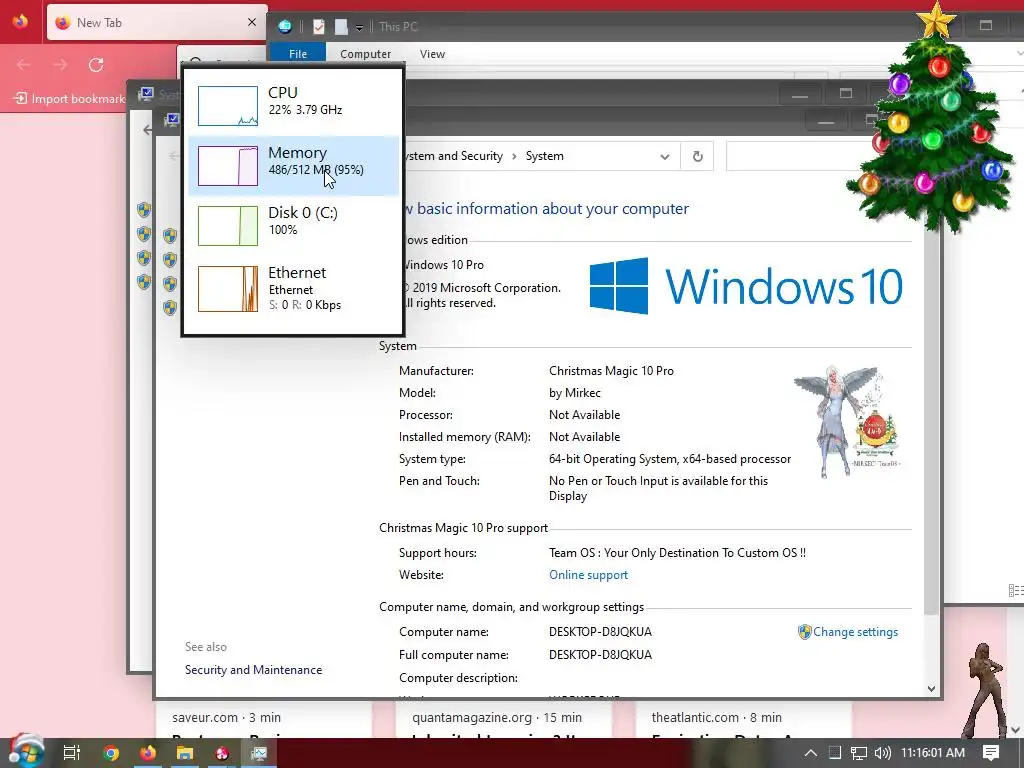1024x768 pixels.
Task: Open Task View from the taskbar
Action: (71, 753)
